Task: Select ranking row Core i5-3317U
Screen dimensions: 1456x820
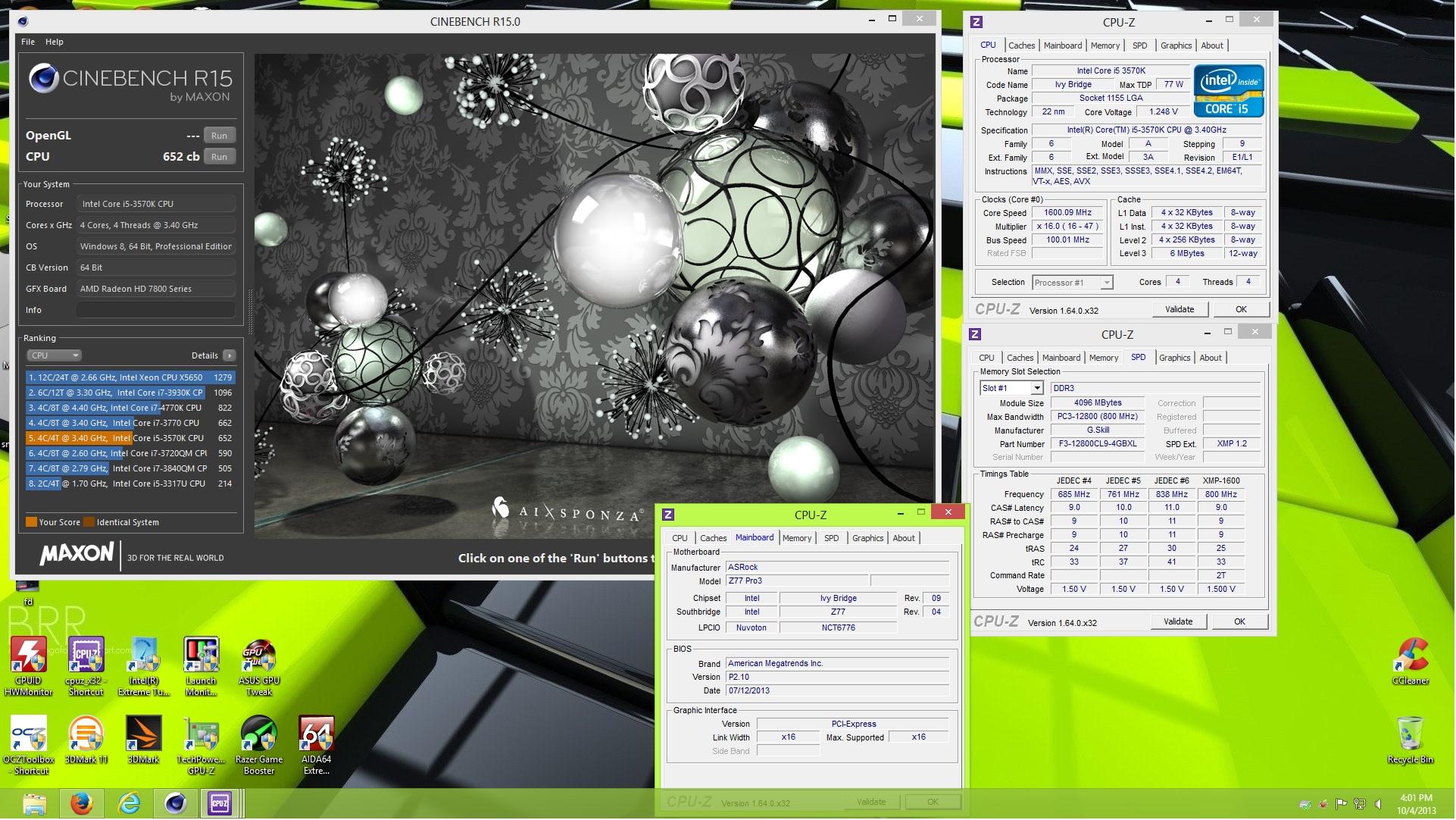Action: tap(130, 484)
